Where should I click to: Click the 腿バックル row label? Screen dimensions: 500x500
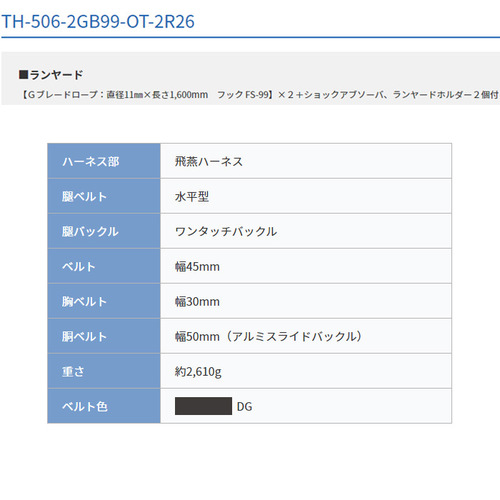pyautogui.click(x=90, y=232)
